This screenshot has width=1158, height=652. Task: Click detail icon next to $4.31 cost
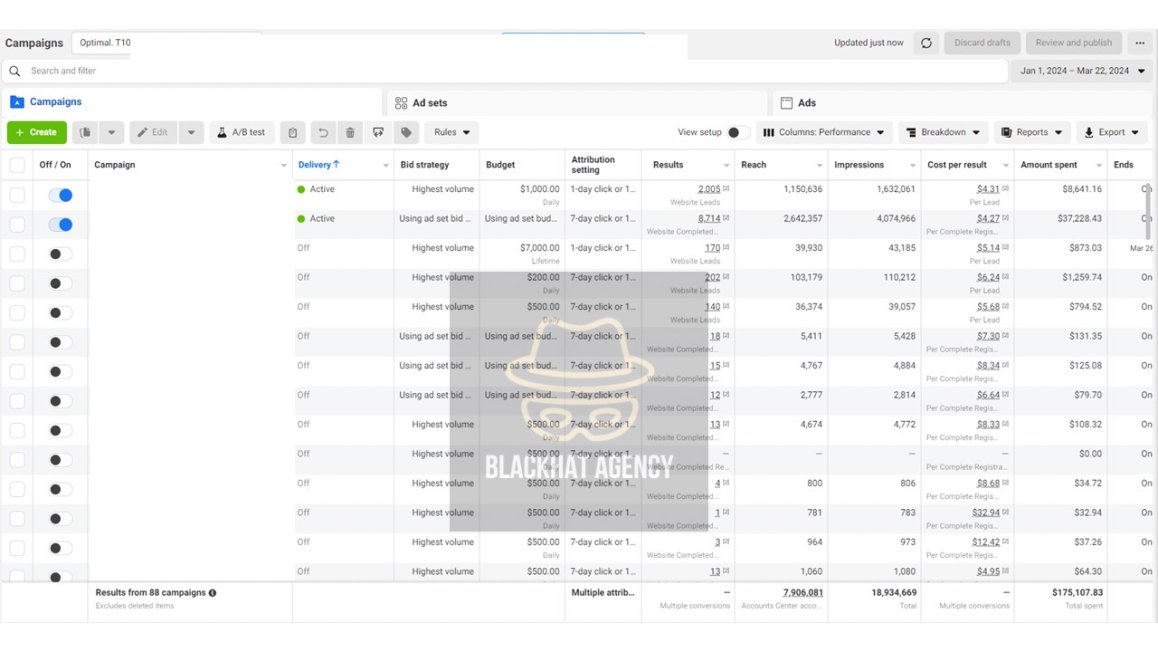pyautogui.click(x=1005, y=188)
